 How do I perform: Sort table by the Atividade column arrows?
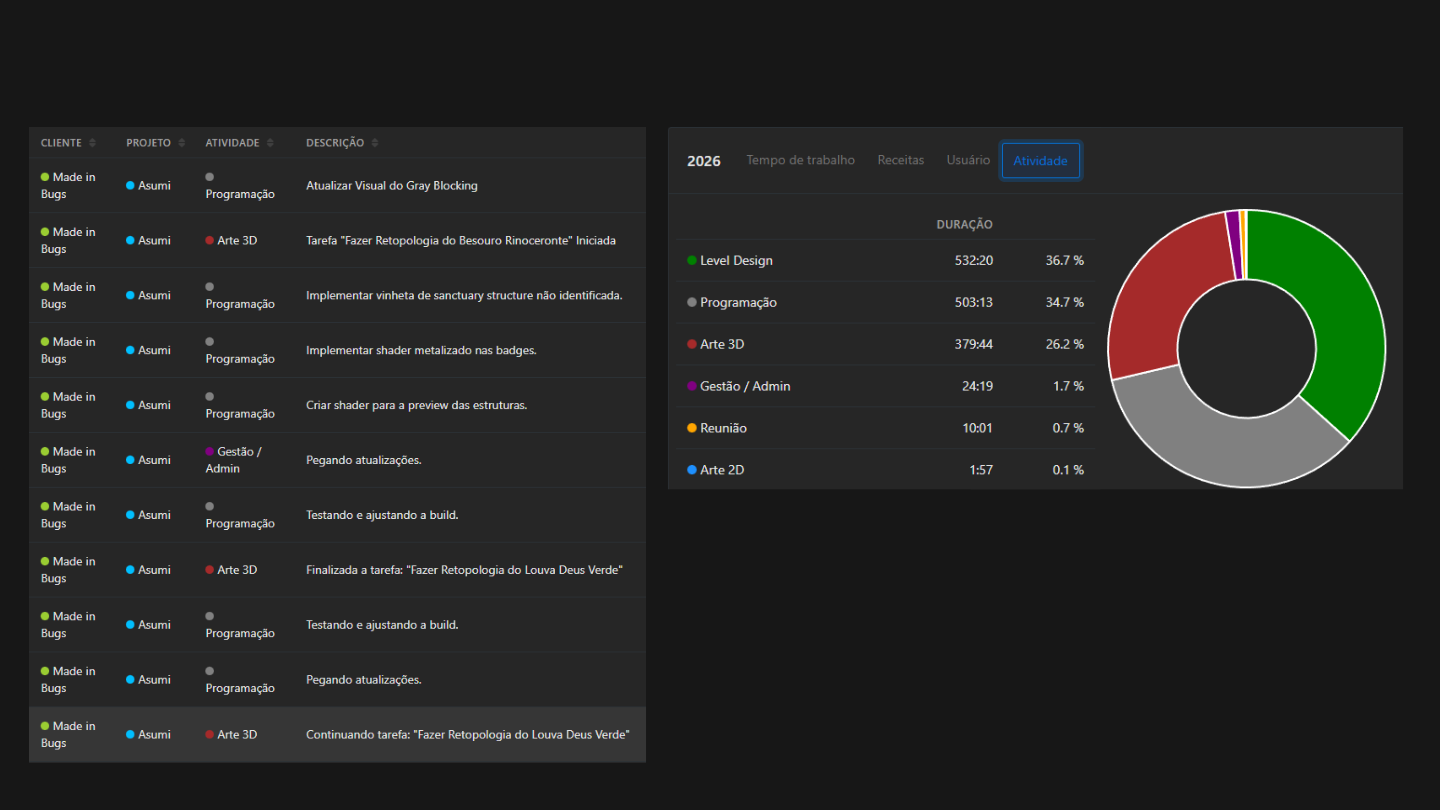[x=270, y=143]
